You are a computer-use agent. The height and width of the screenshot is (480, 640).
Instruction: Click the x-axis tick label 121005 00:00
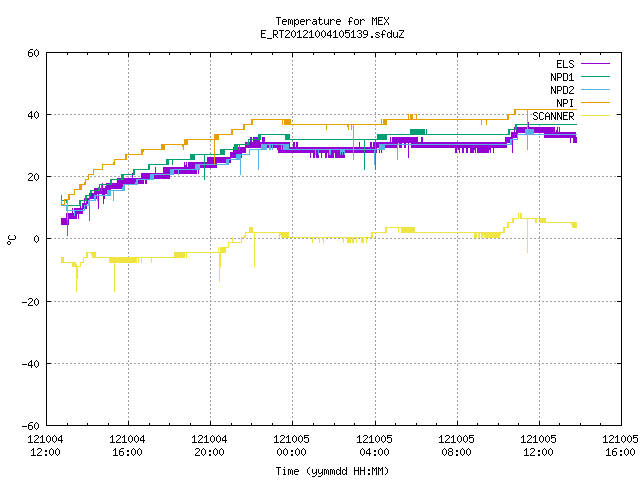coord(291,446)
